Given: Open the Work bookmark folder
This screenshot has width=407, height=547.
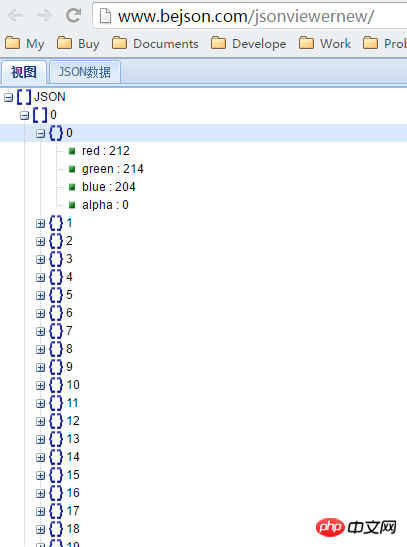Looking at the screenshot, I should point(325,44).
